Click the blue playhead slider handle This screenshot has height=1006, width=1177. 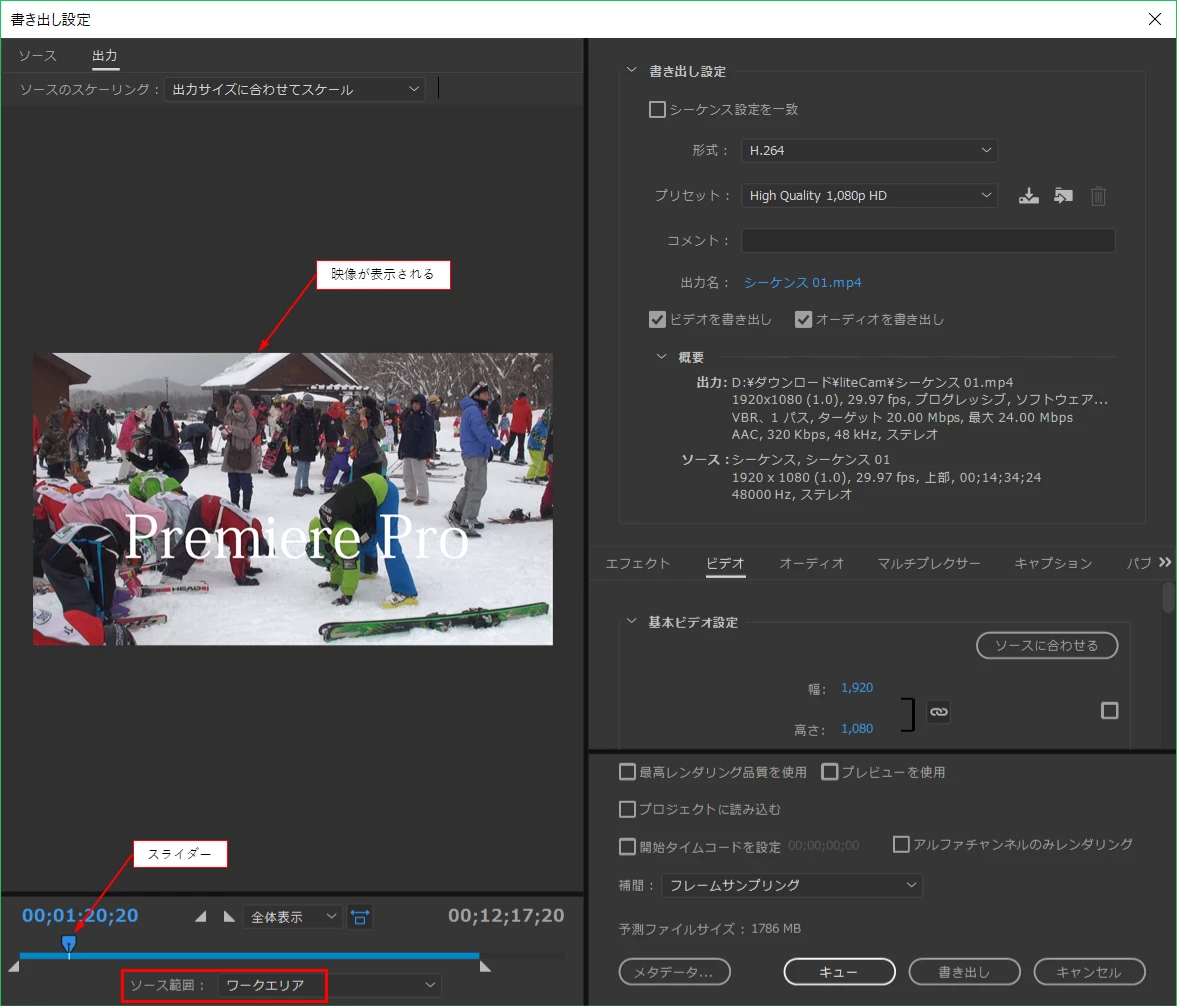pyautogui.click(x=68, y=943)
